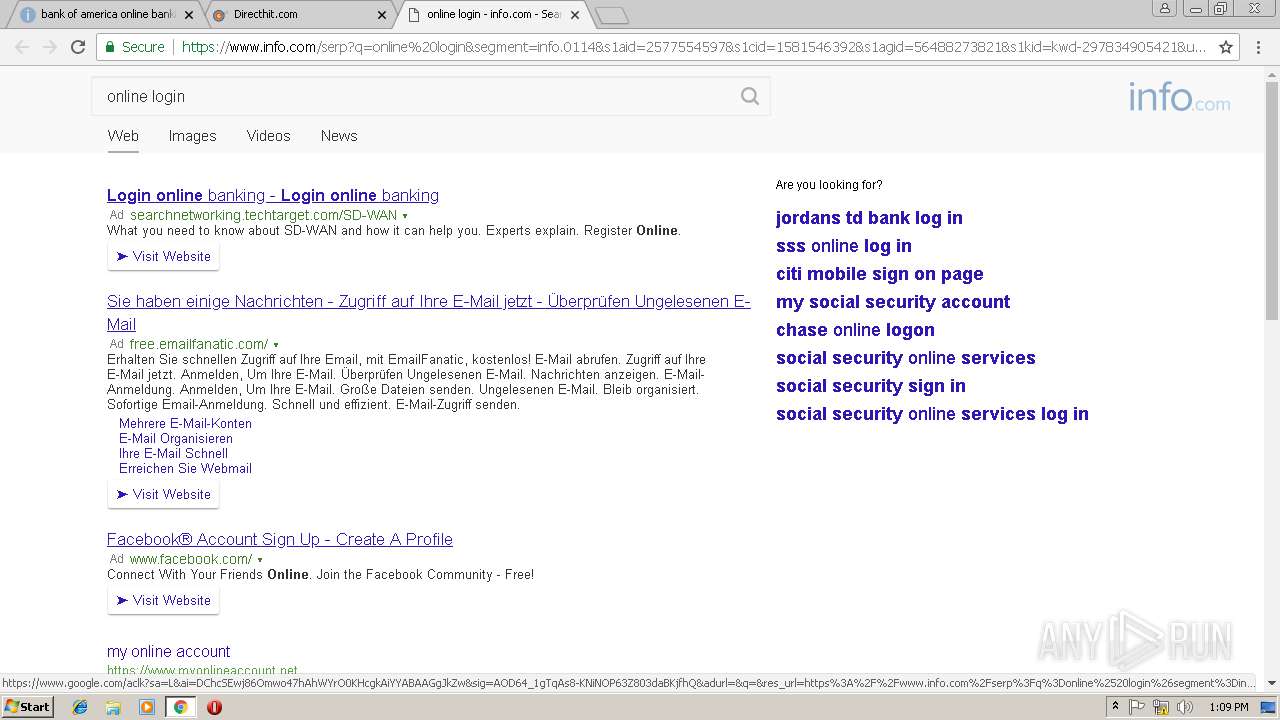This screenshot has width=1280, height=720.
Task: Open Ihre E-Mail Schnell sublink
Action: tap(173, 453)
